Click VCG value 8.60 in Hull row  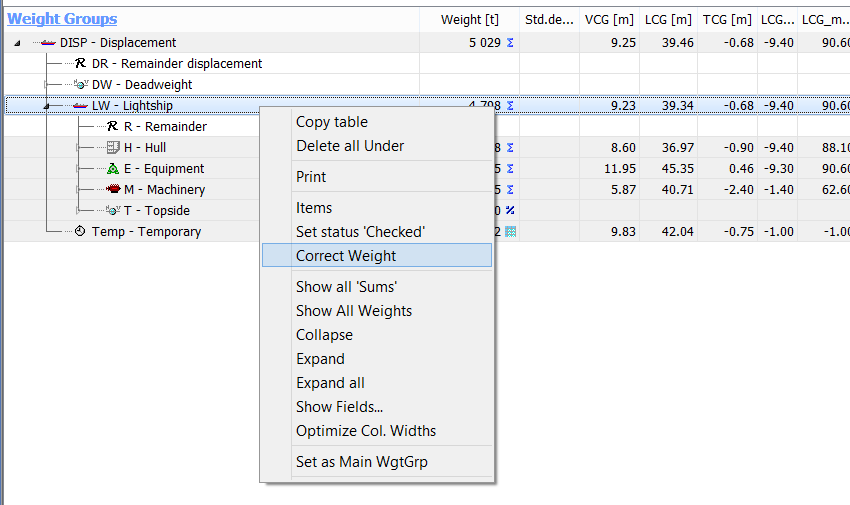click(623, 147)
